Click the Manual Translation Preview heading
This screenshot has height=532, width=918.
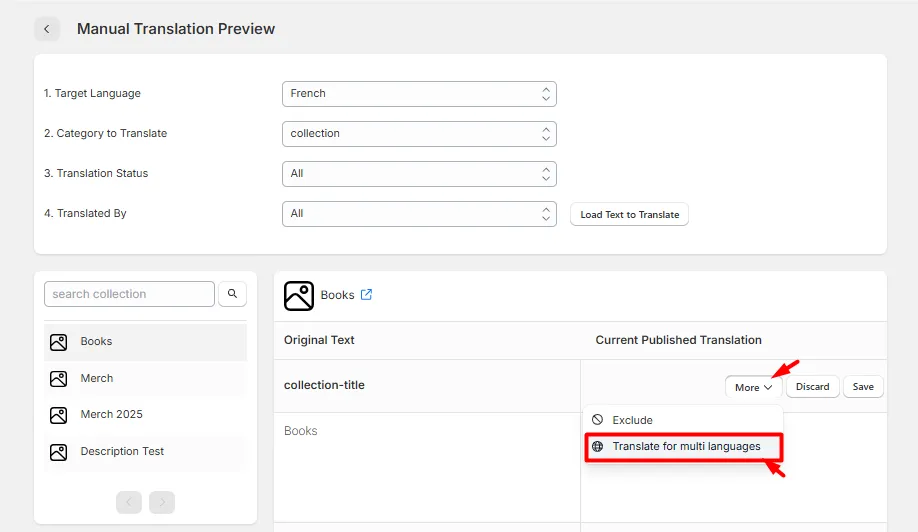pyautogui.click(x=176, y=29)
